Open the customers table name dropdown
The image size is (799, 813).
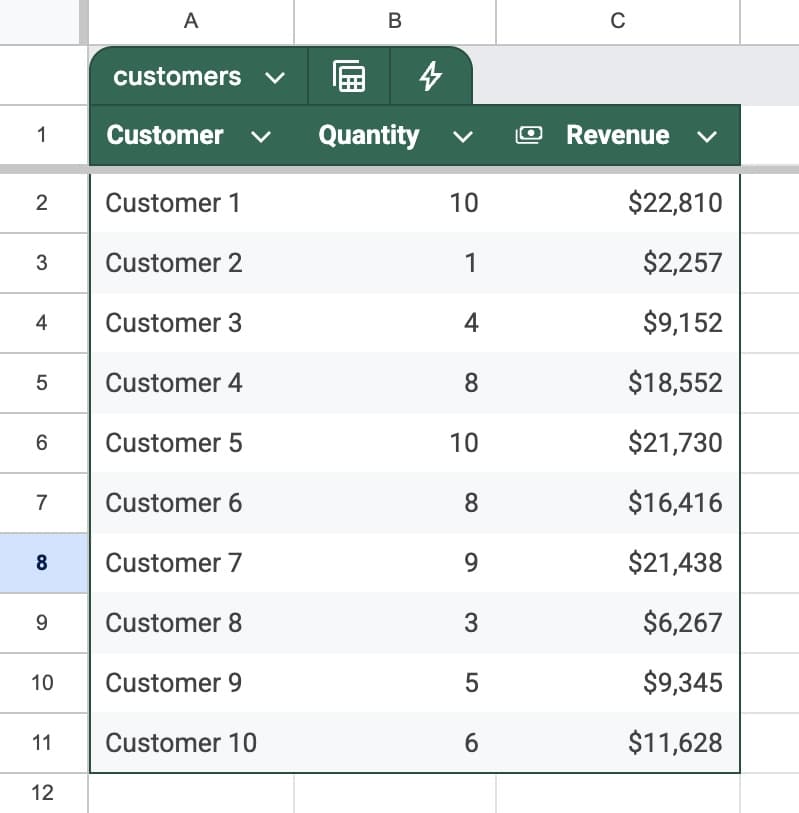click(275, 78)
